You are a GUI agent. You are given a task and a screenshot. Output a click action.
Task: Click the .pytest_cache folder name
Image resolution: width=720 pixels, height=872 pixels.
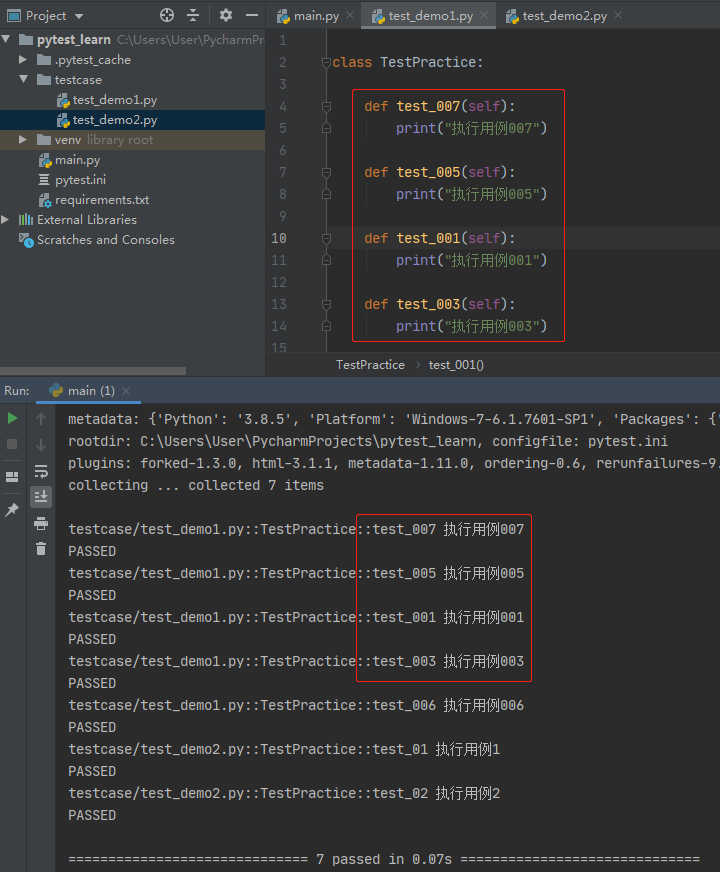point(92,60)
